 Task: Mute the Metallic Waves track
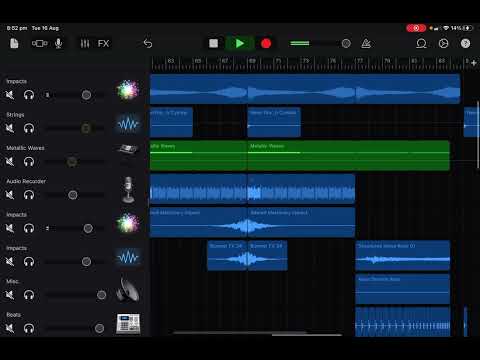[10, 162]
